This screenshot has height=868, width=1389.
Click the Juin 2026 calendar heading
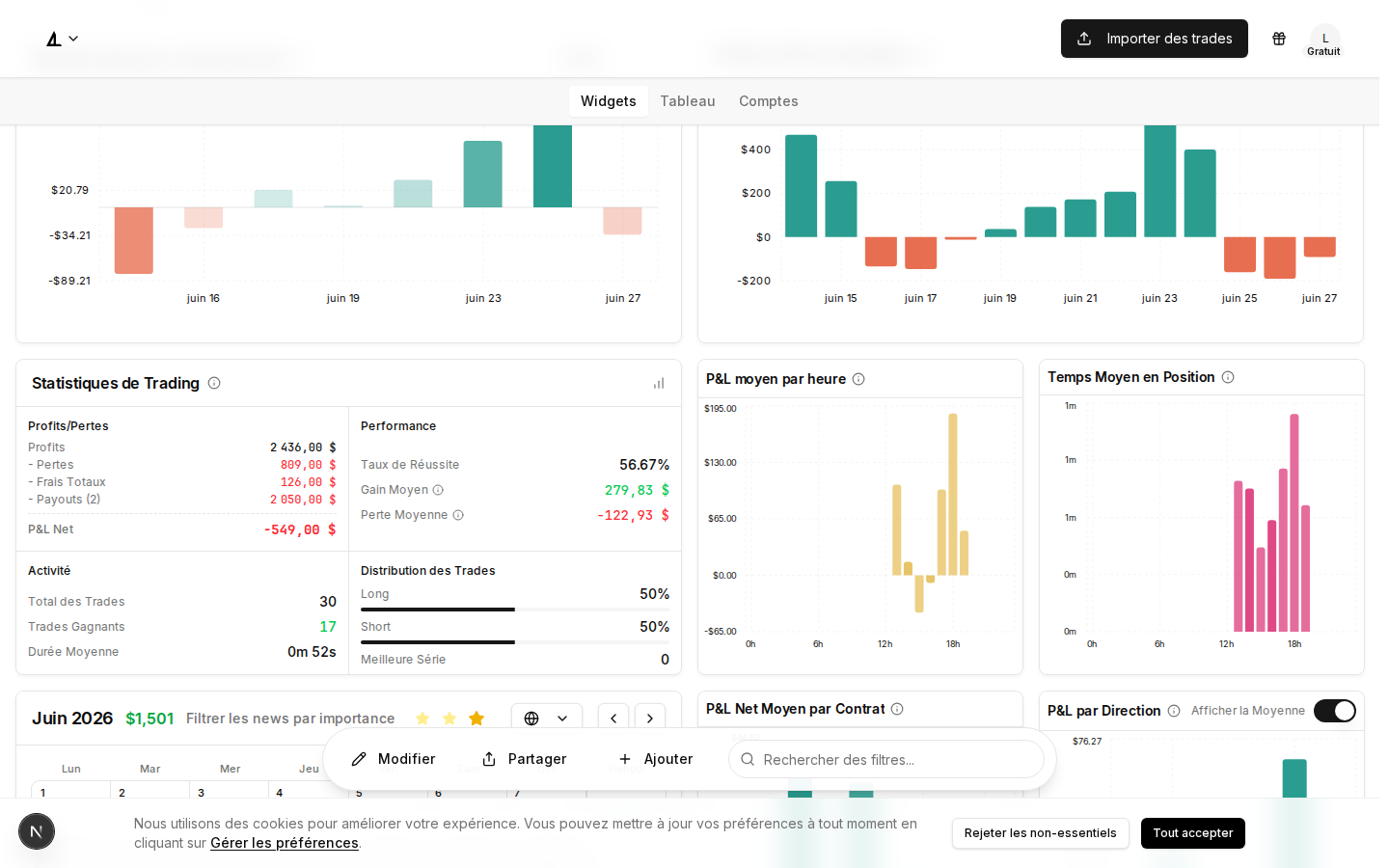coord(72,719)
